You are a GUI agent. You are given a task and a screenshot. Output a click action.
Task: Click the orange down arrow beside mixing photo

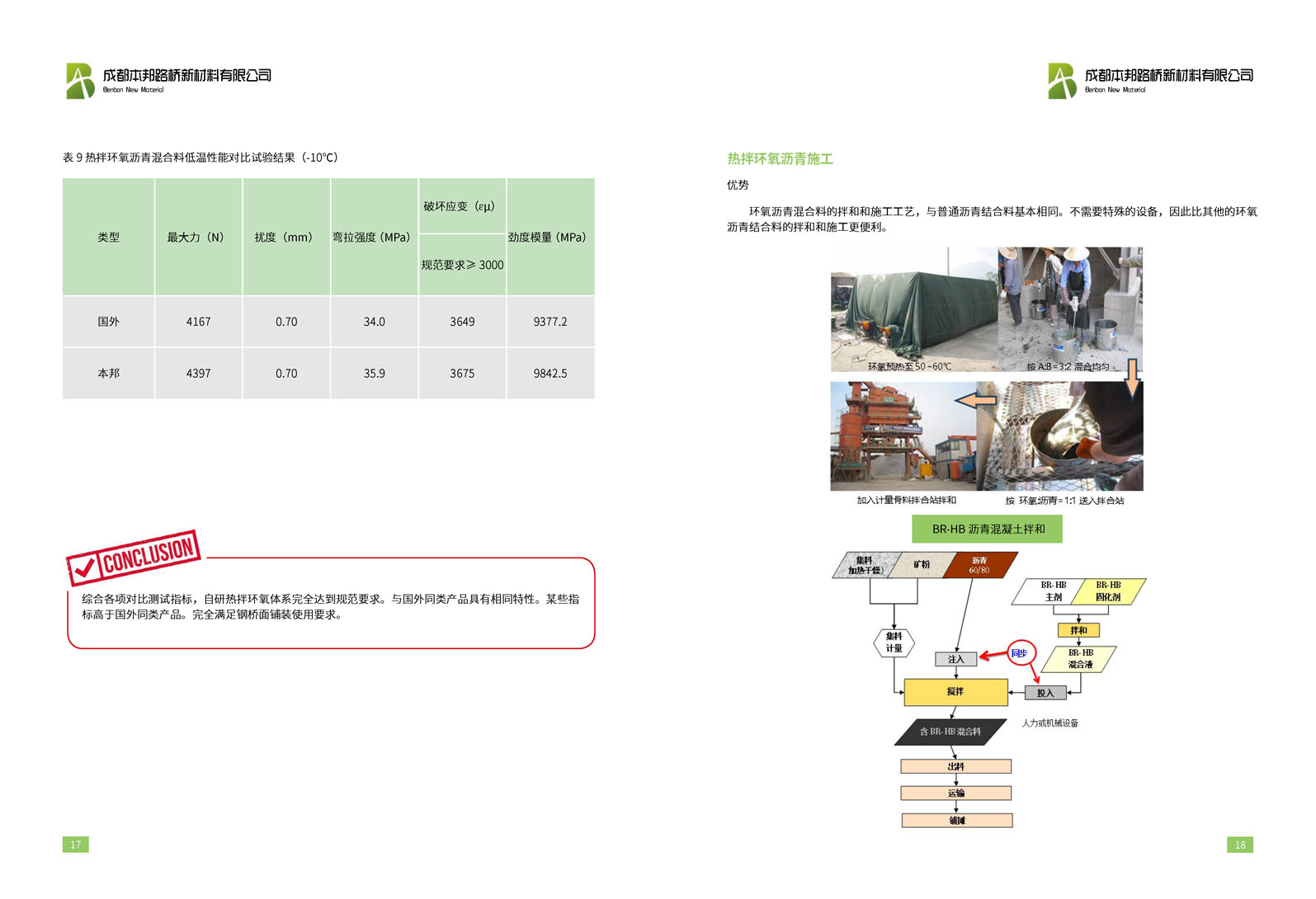[1133, 377]
